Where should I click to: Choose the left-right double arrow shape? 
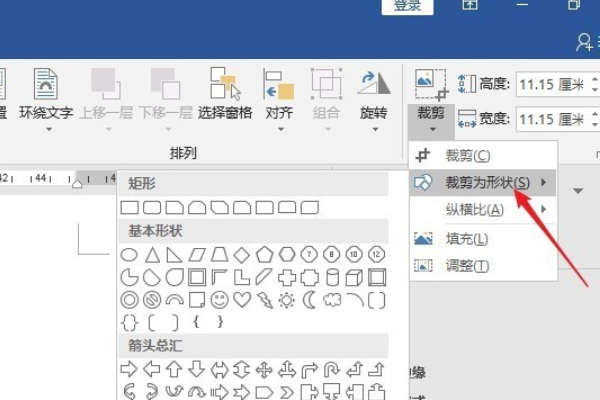219,370
